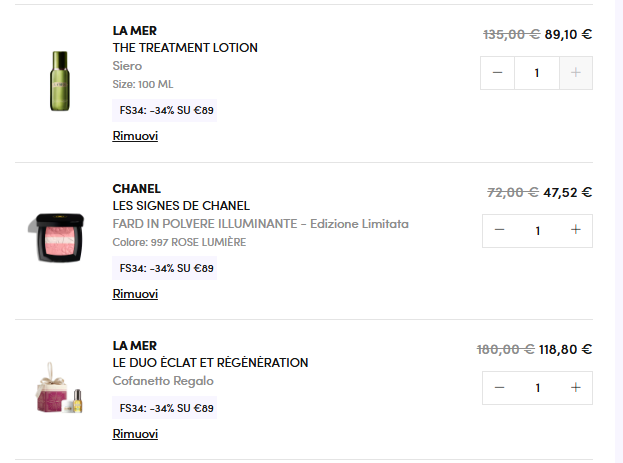Open LE DUO ÉCLAT ET RÉGÉNÉRATION title
Screen dimensions: 623x463
click(x=210, y=363)
